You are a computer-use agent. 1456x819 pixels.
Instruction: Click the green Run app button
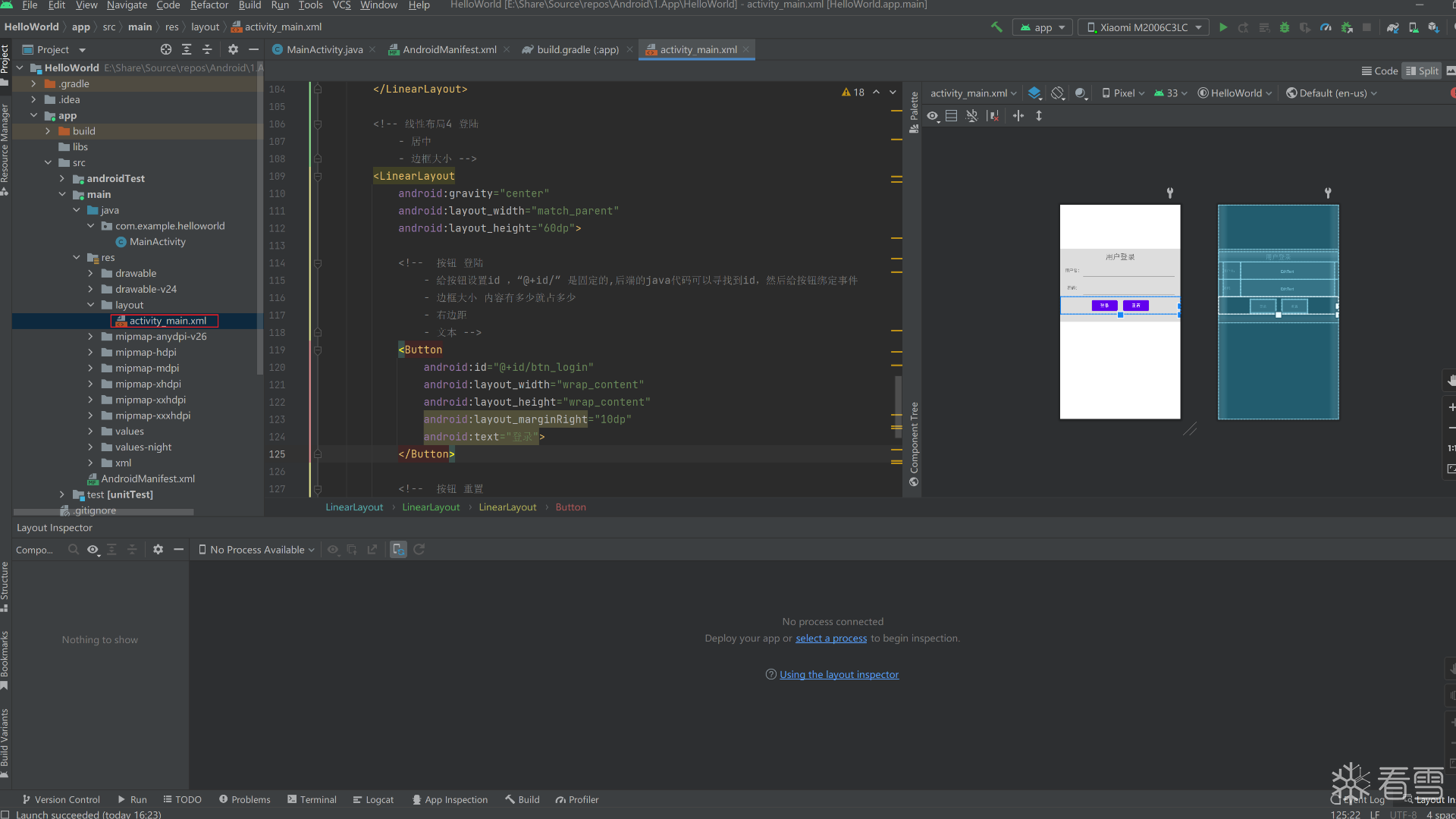click(1222, 27)
